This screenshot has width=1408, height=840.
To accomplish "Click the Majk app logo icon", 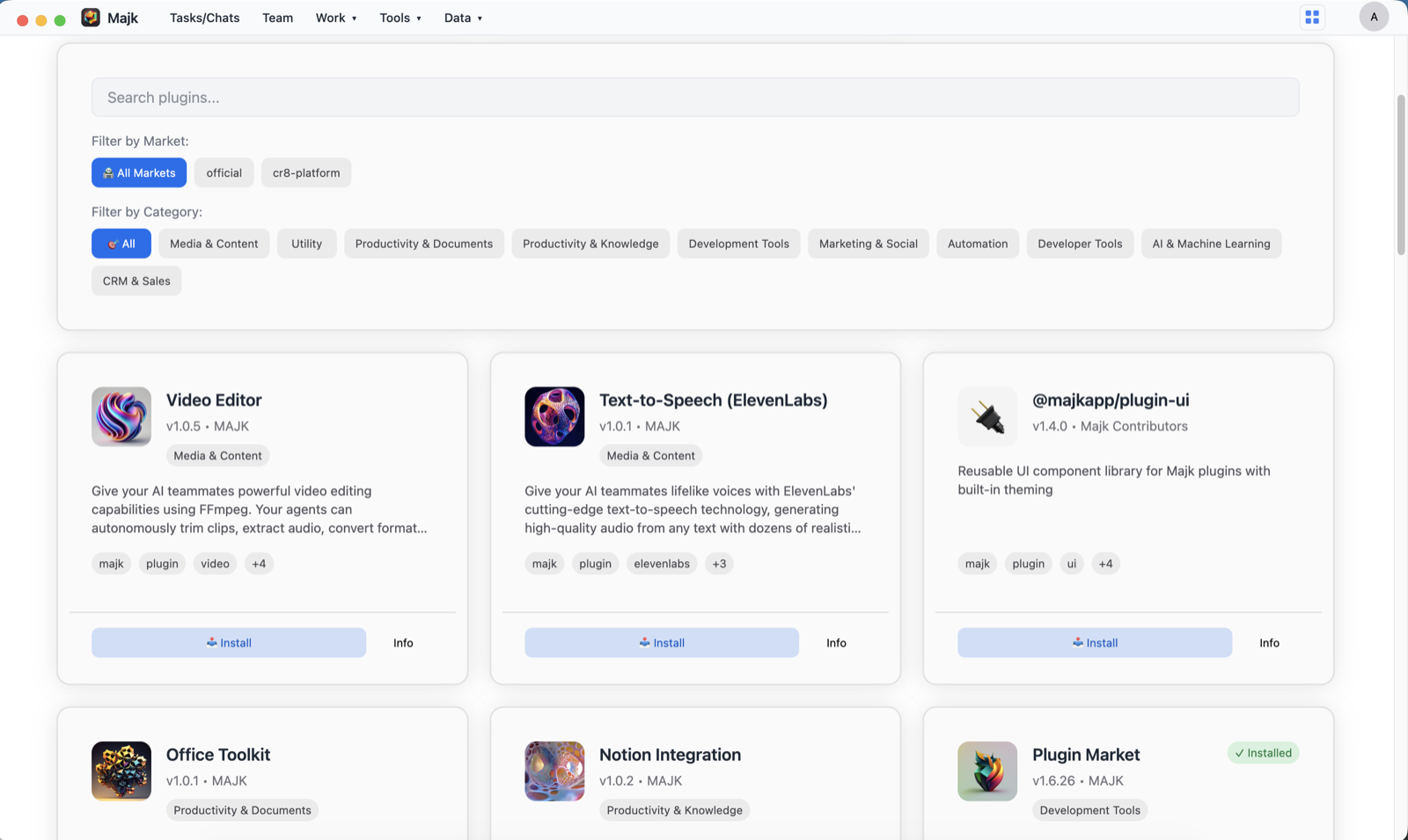I will click(x=91, y=18).
